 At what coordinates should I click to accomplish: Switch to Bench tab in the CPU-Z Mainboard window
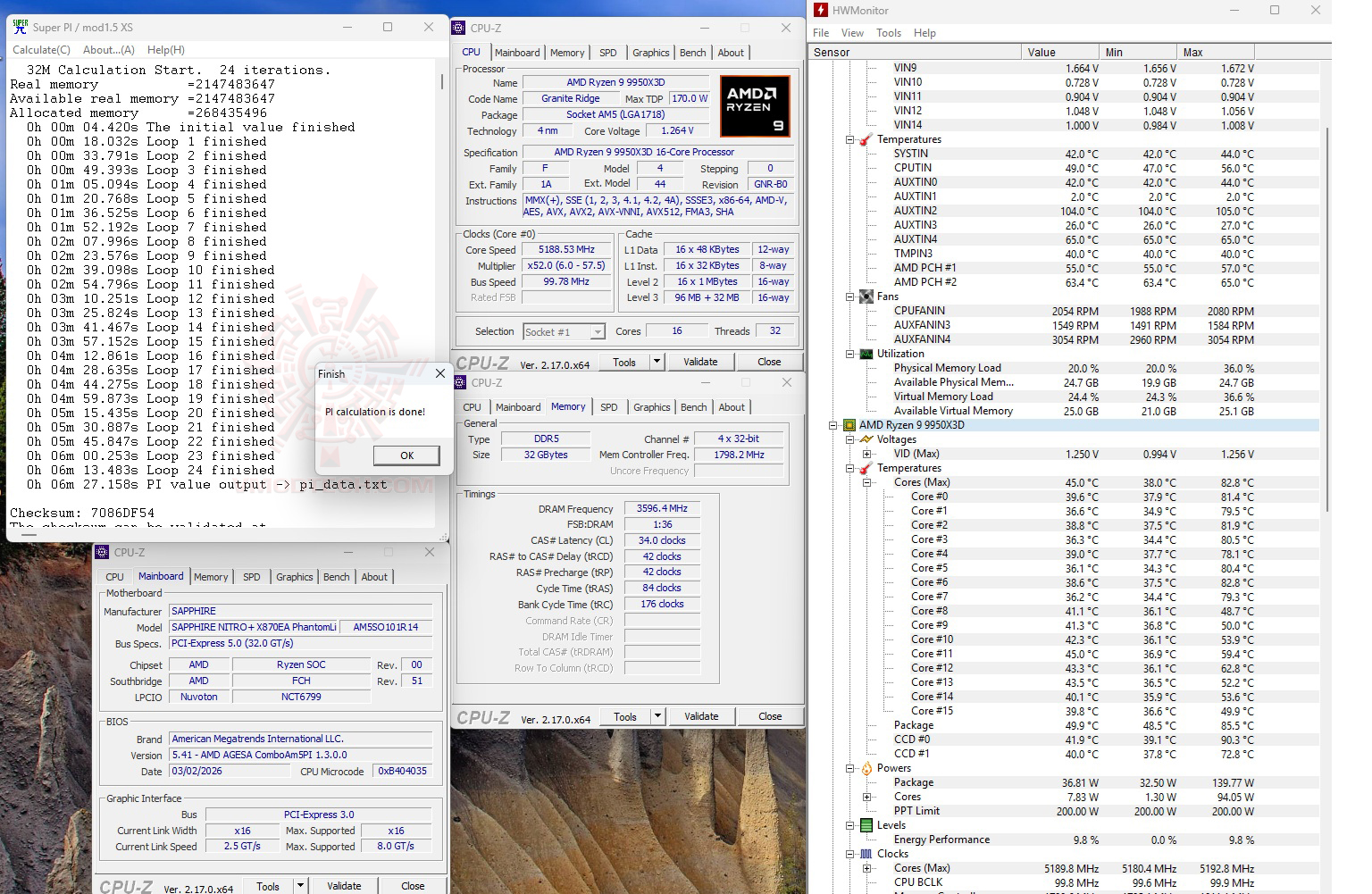[337, 577]
